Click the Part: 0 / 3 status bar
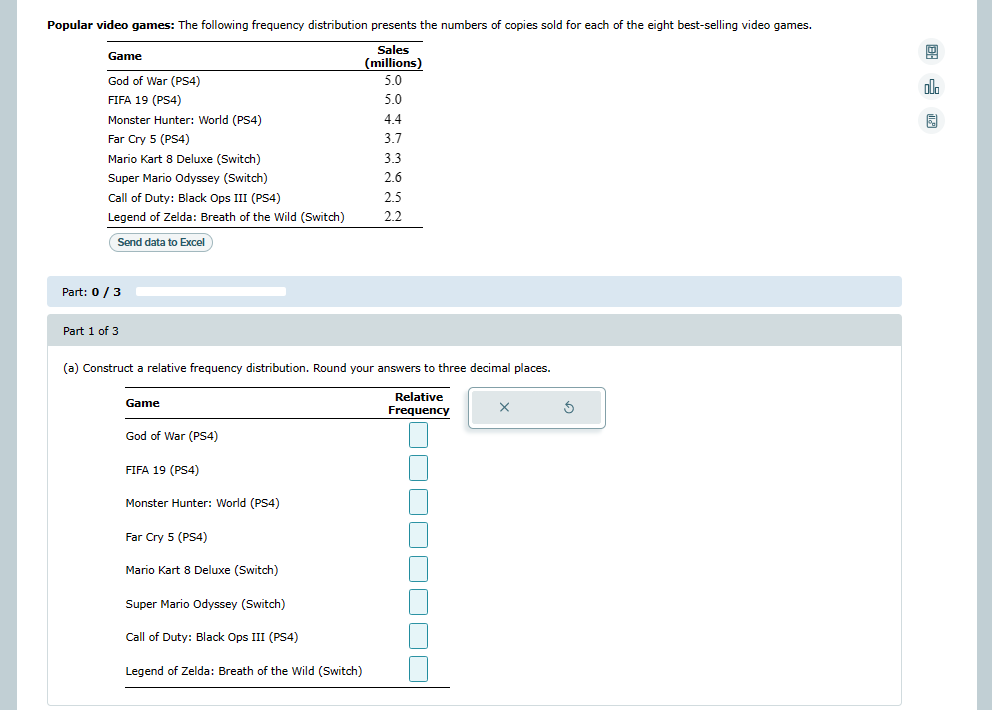This screenshot has height=710, width=992. click(90, 291)
